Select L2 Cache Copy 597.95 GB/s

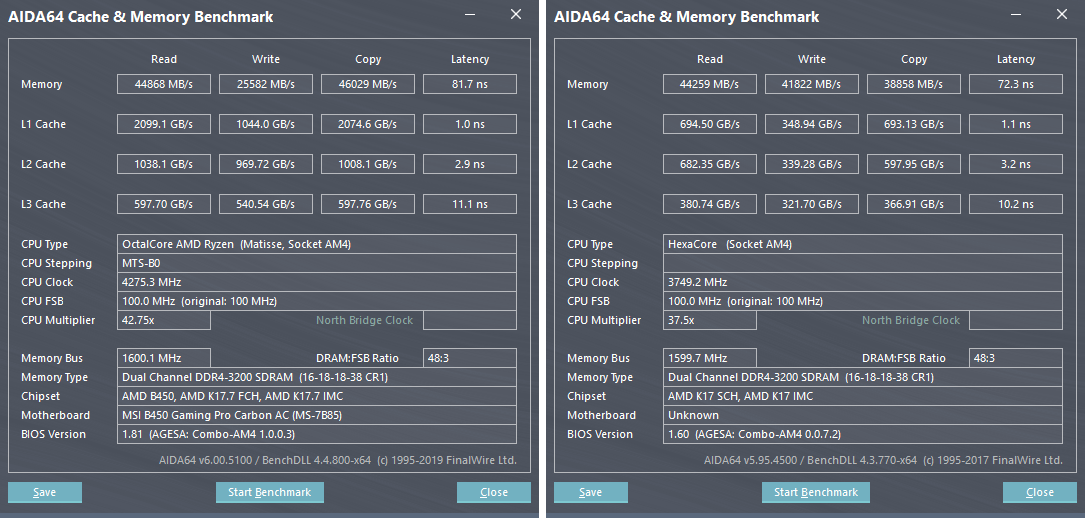point(914,165)
